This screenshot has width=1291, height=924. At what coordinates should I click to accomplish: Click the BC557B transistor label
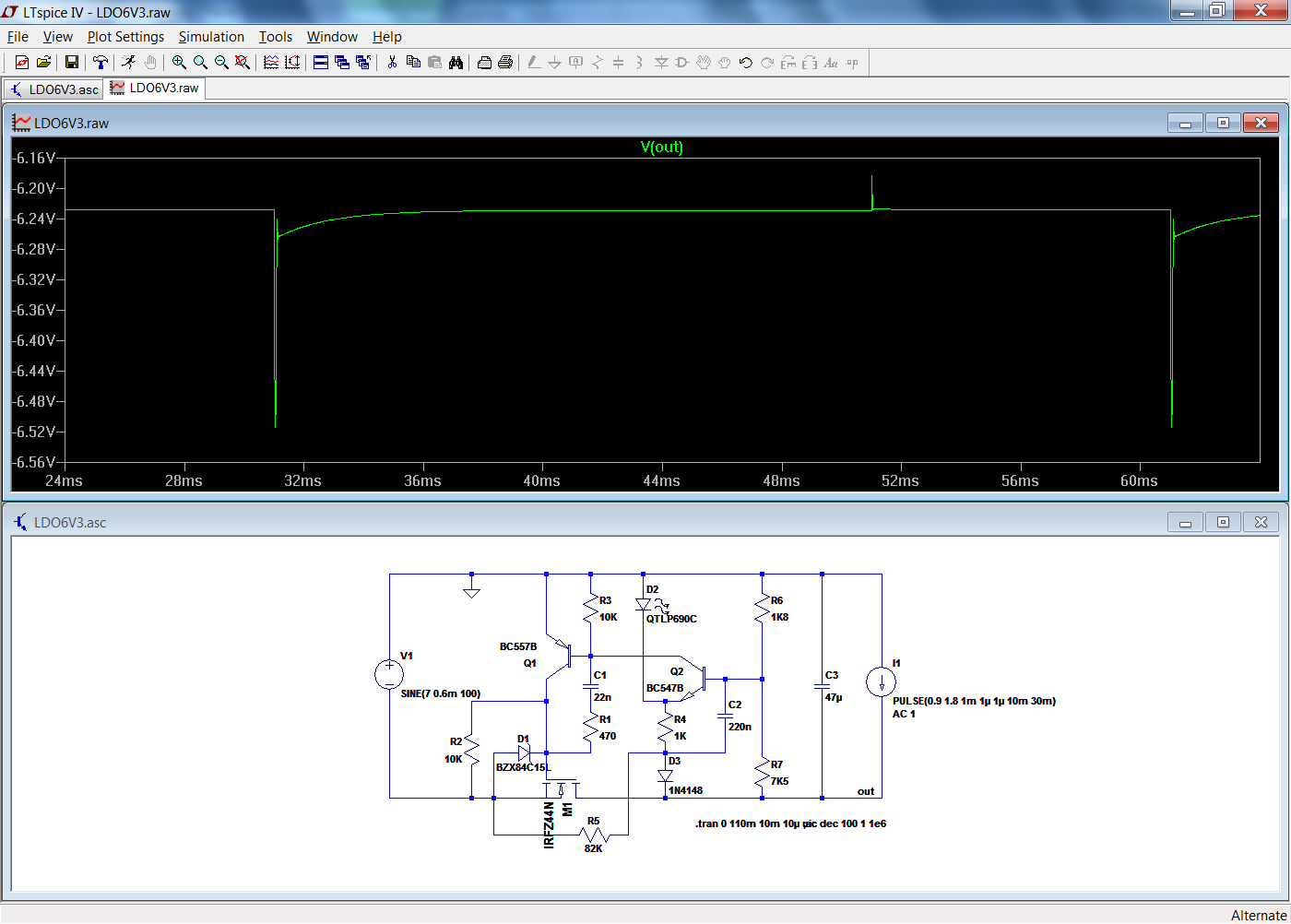tap(518, 646)
